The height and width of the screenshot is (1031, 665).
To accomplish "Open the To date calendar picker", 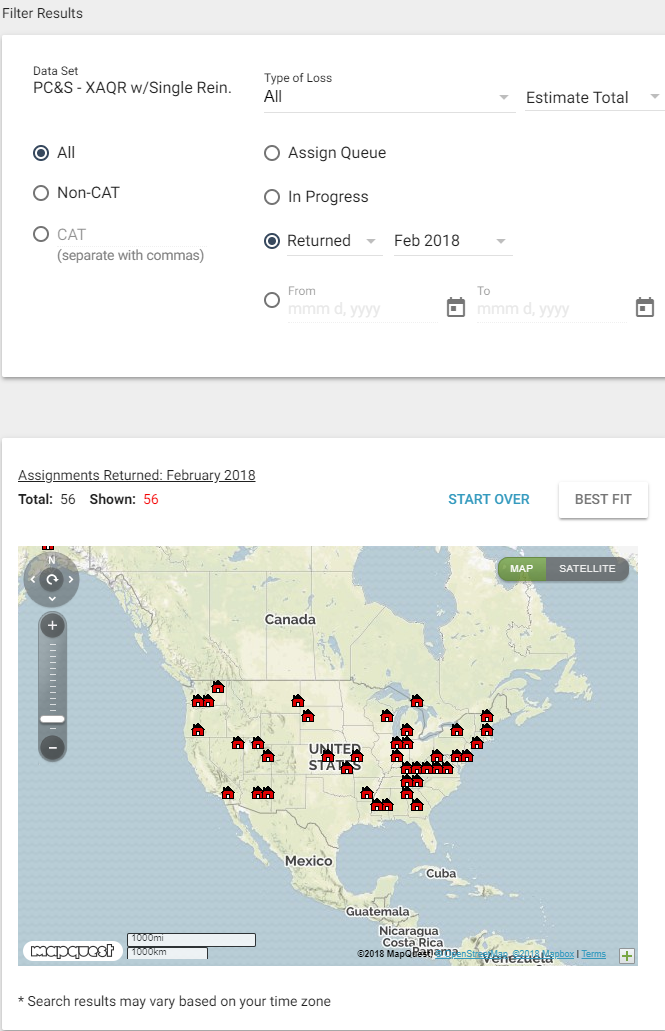I will 645,307.
